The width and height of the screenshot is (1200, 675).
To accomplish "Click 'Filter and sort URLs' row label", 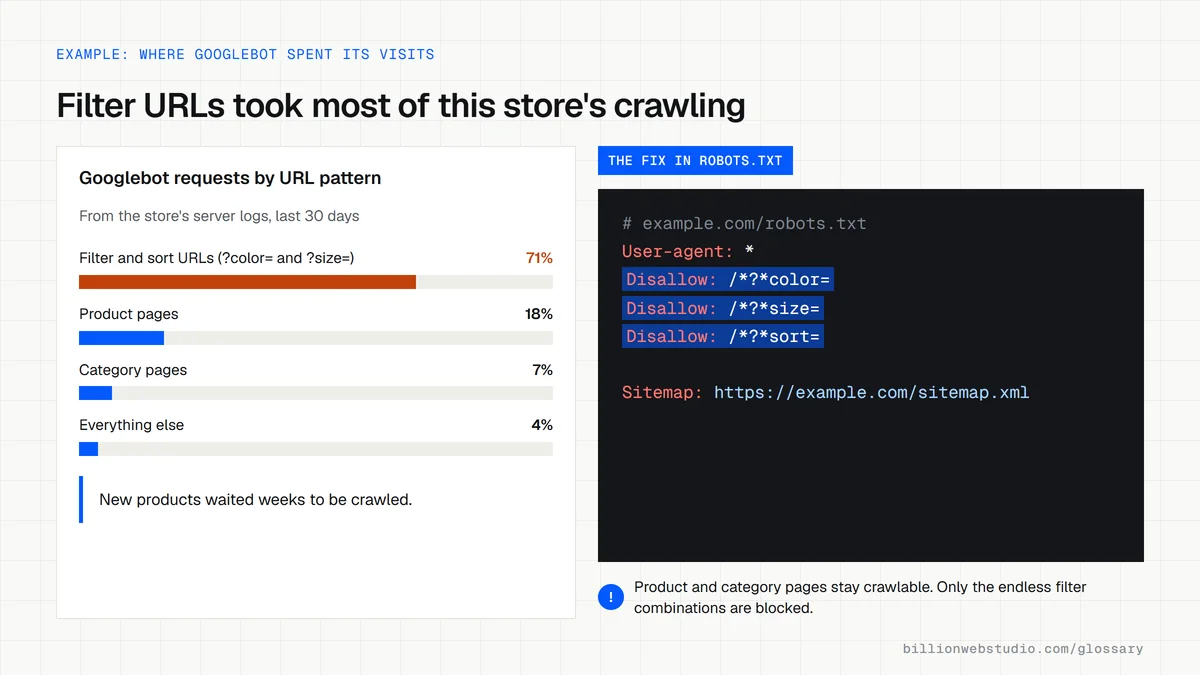I will pos(217,258).
